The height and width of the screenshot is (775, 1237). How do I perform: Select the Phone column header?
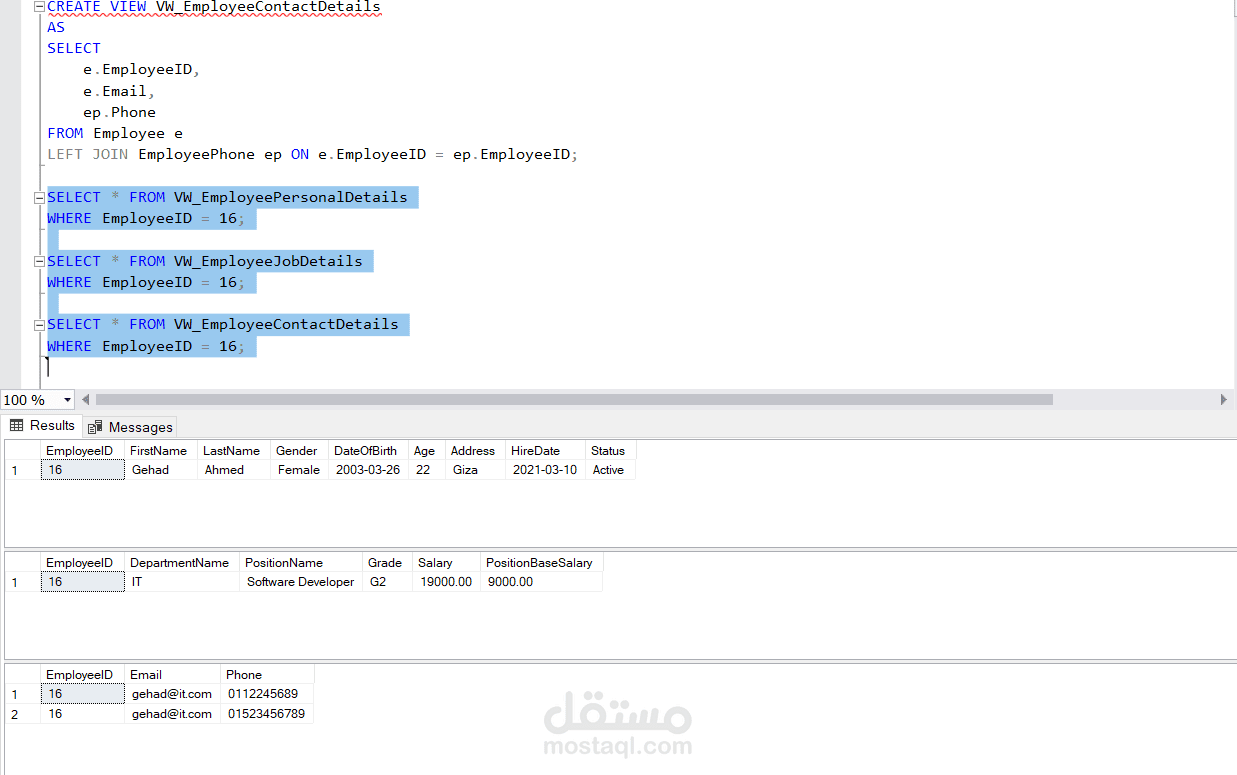point(268,675)
